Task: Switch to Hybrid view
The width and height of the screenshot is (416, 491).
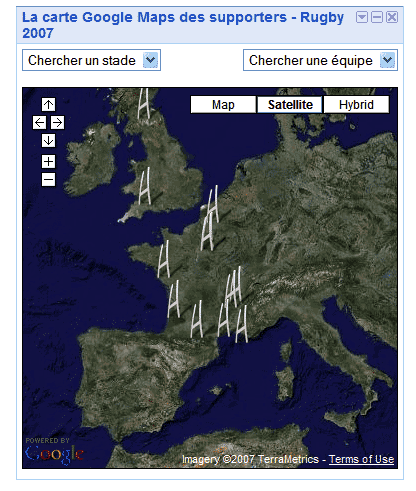Action: [356, 105]
